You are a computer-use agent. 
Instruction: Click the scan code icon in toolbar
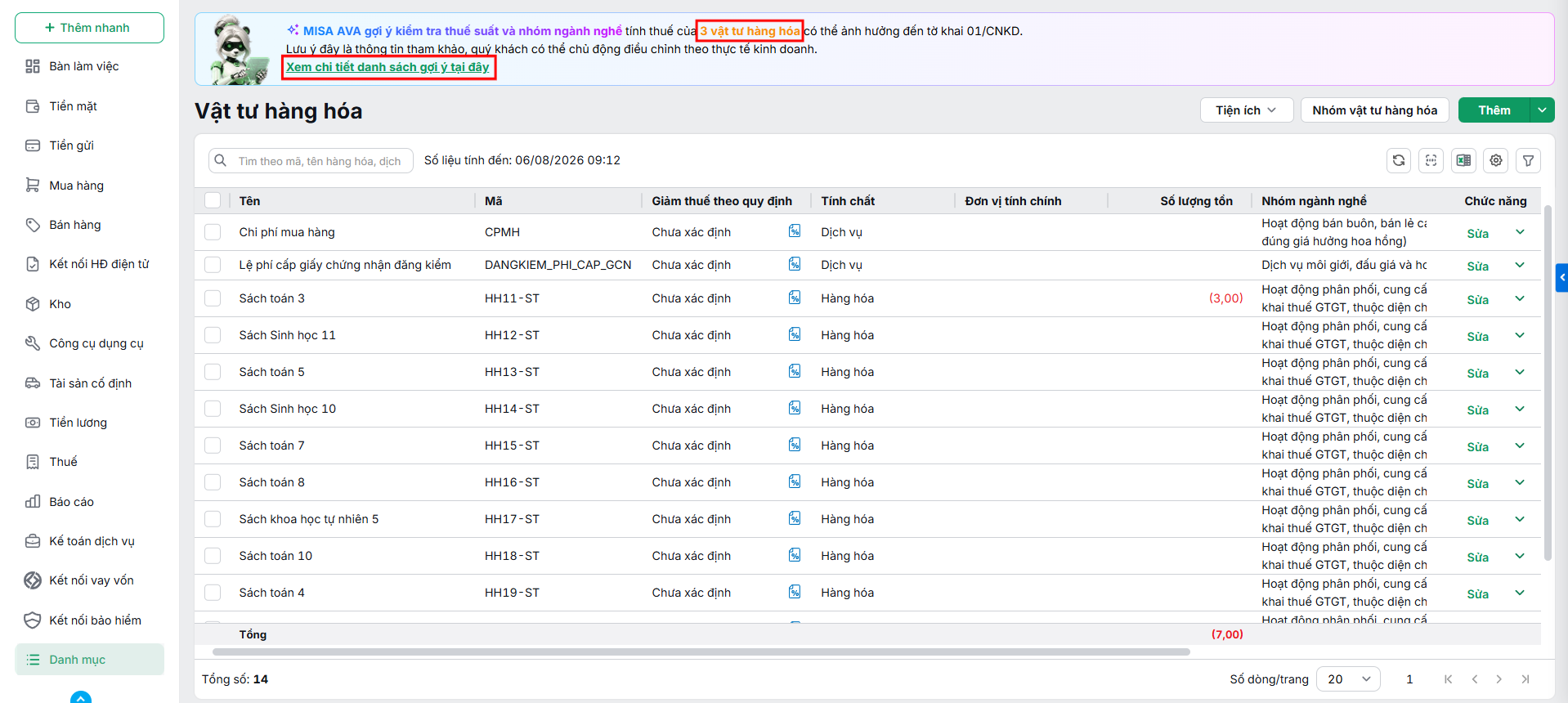click(x=1431, y=160)
